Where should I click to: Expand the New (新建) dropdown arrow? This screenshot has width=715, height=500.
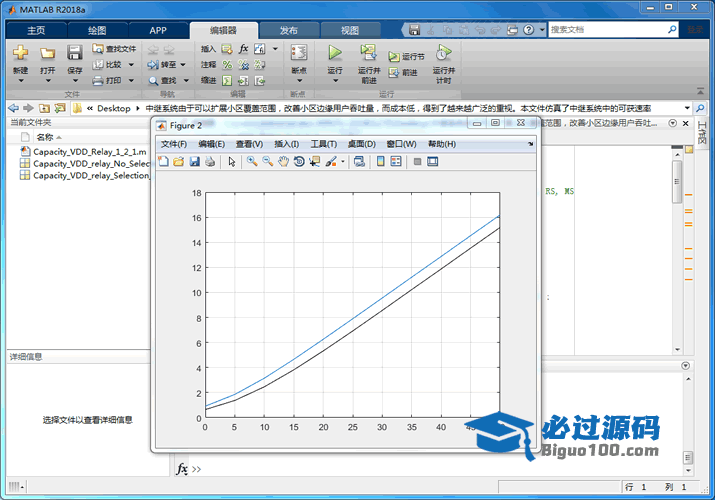tap(20, 81)
